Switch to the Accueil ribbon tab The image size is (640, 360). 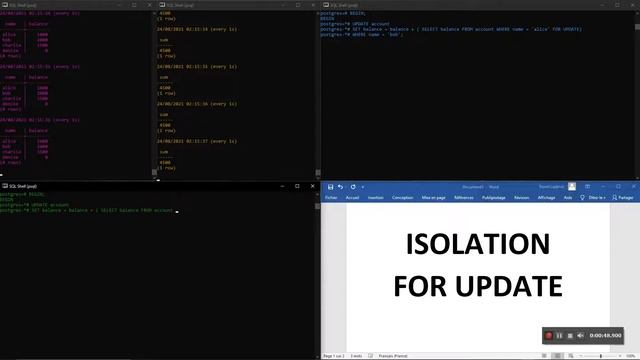coord(352,198)
